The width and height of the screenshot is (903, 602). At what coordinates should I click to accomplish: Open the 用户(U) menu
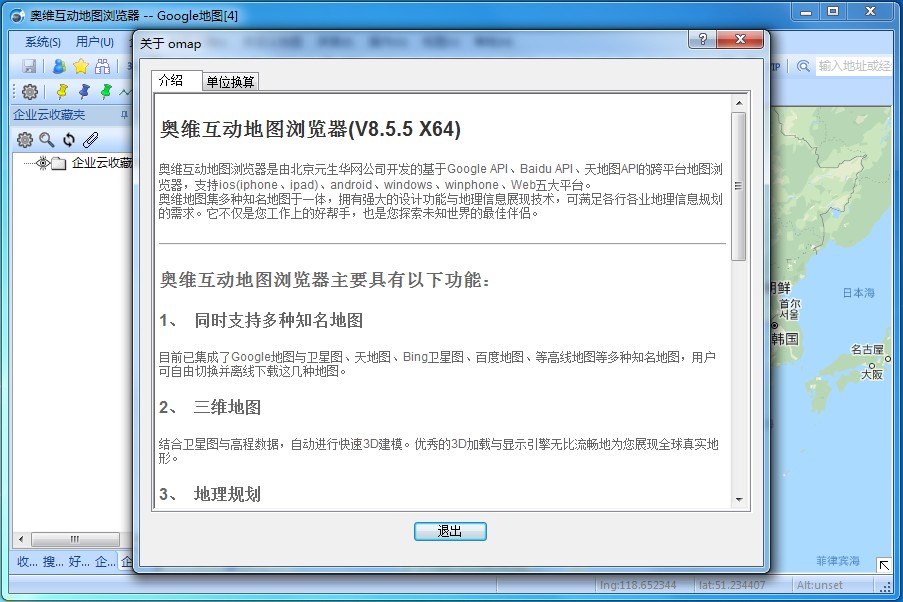point(94,42)
